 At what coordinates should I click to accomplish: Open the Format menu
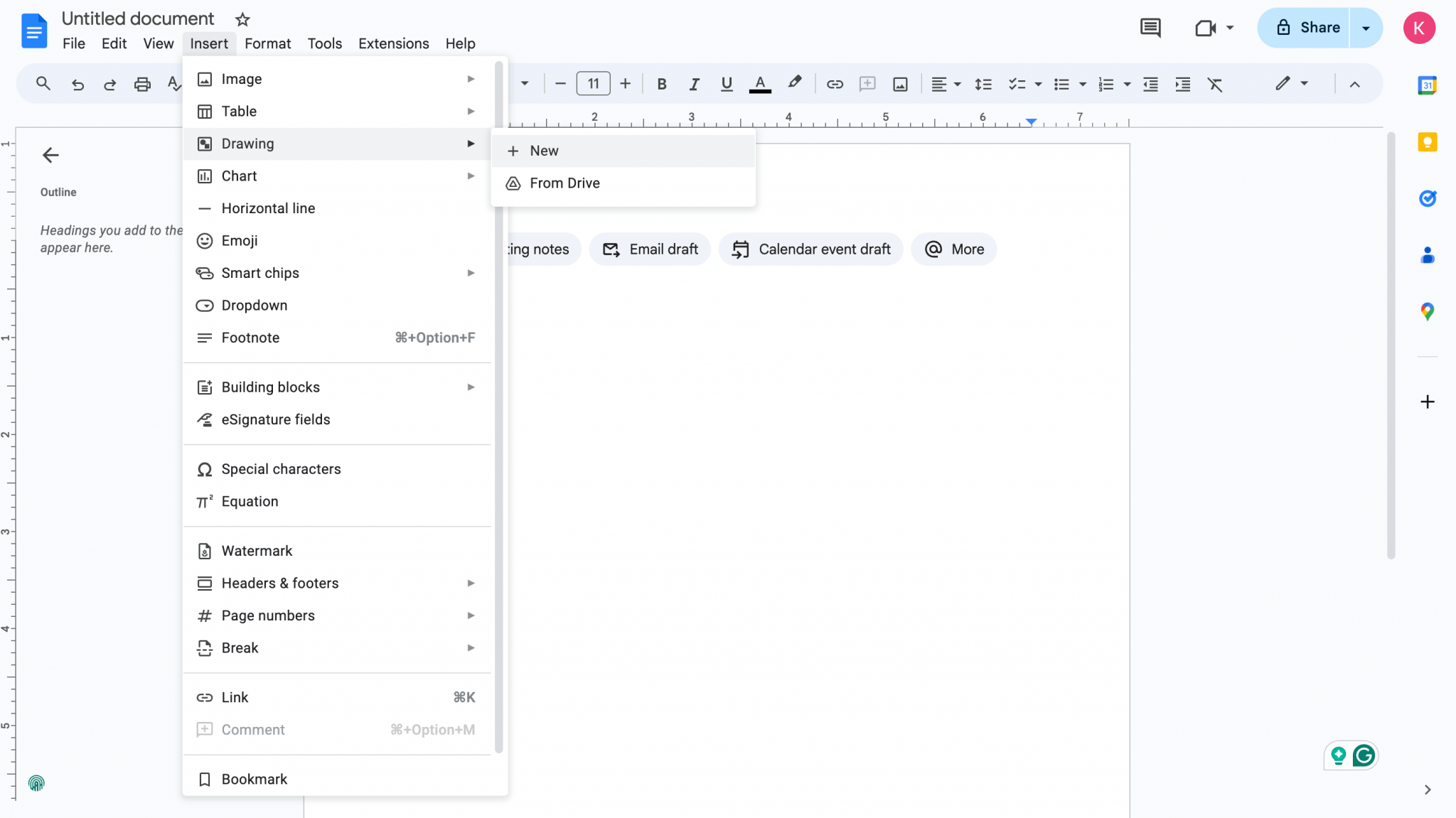[267, 43]
